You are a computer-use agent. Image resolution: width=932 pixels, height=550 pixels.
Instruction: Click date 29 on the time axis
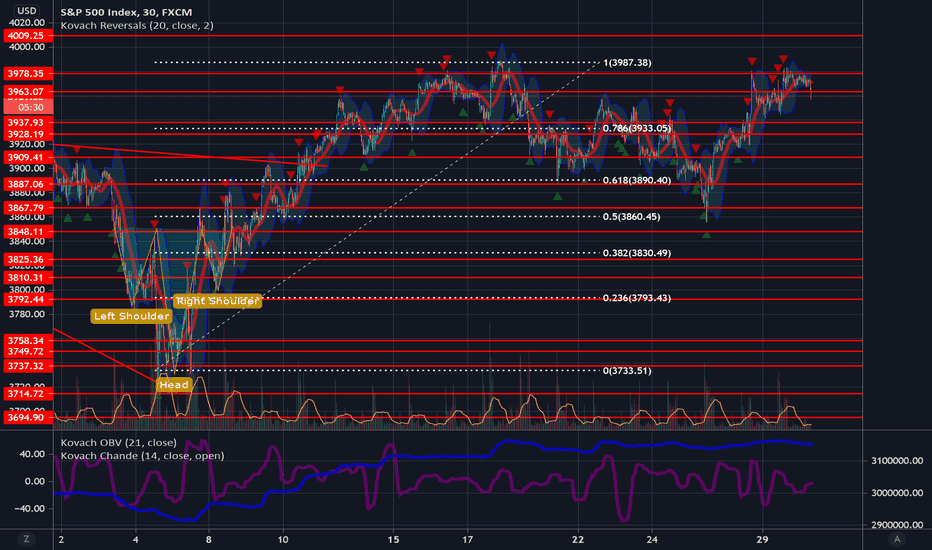tap(763, 540)
